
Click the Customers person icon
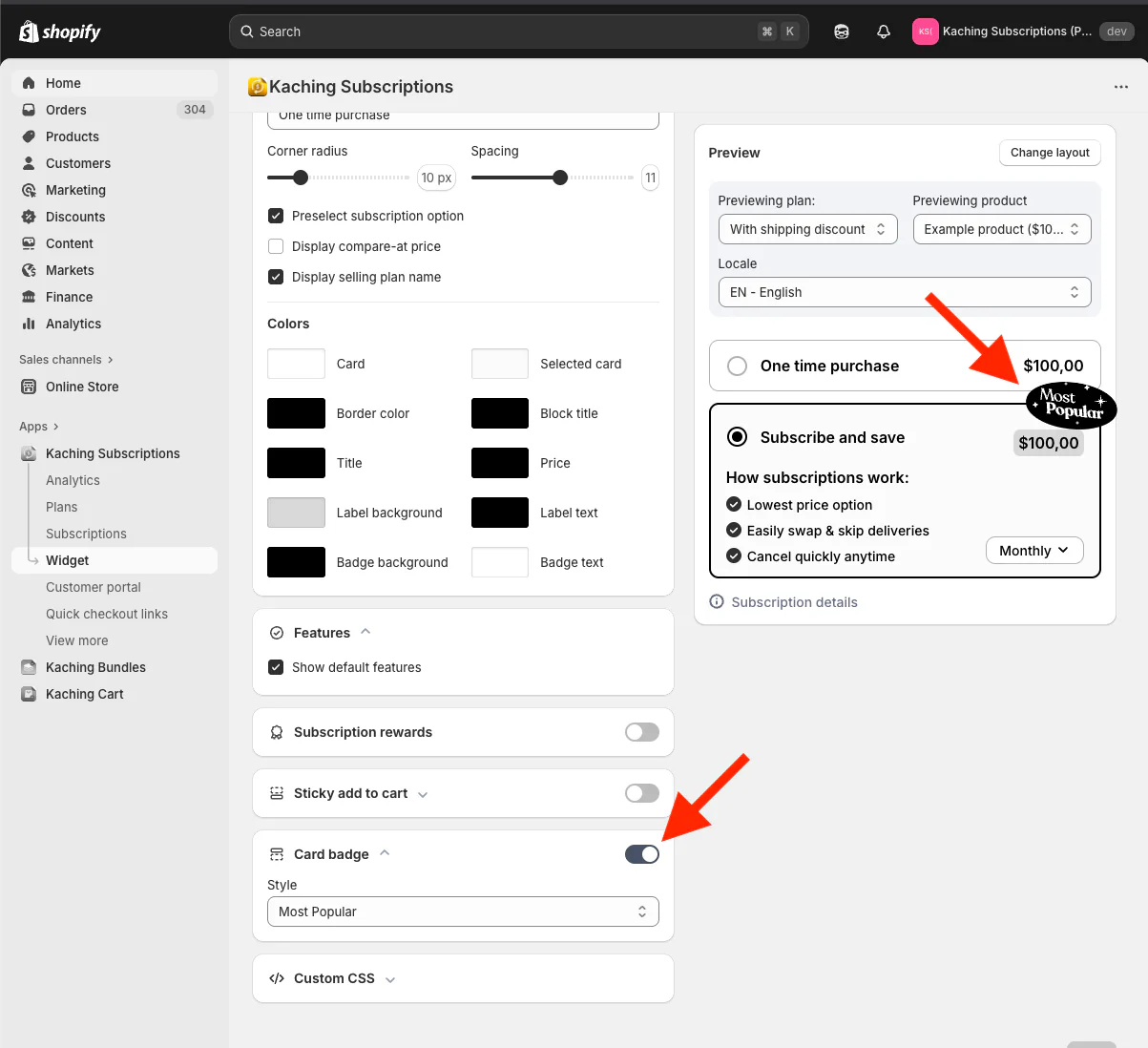coord(29,163)
